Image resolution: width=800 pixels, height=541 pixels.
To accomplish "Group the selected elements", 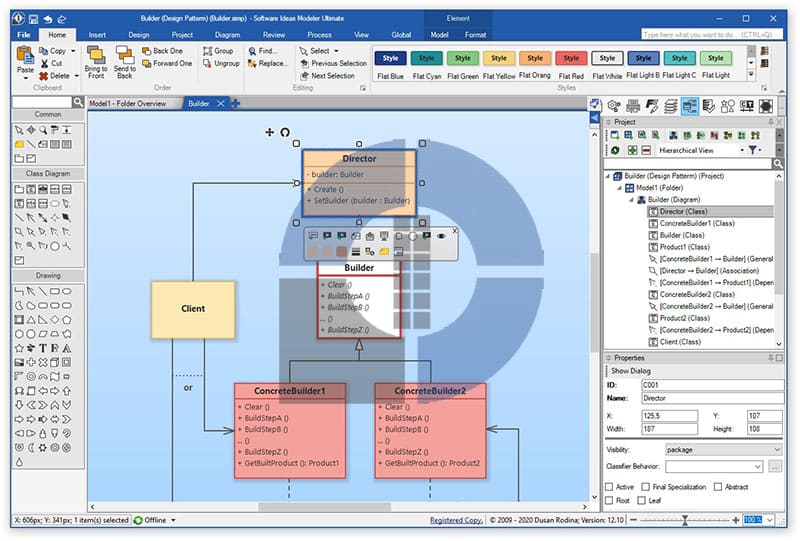I will tap(218, 51).
